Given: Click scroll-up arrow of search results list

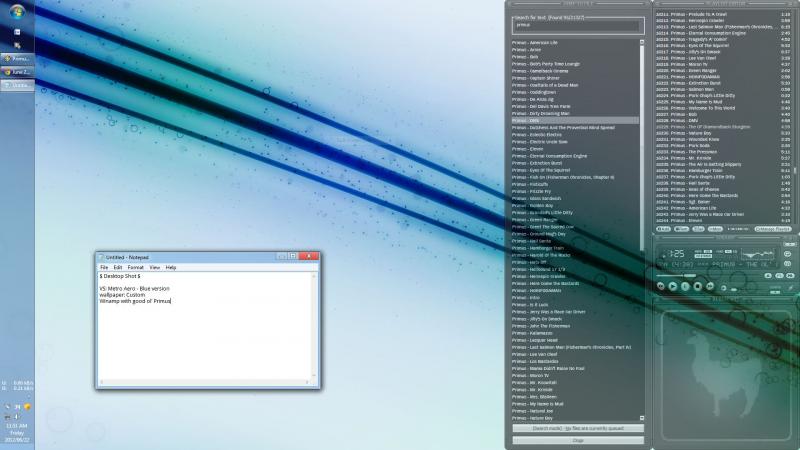Looking at the screenshot, I should [642, 42].
